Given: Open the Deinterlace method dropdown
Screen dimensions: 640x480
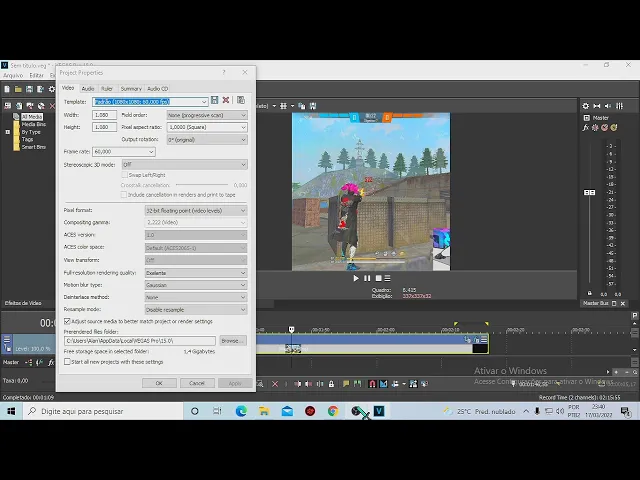Looking at the screenshot, I should click(x=196, y=297).
